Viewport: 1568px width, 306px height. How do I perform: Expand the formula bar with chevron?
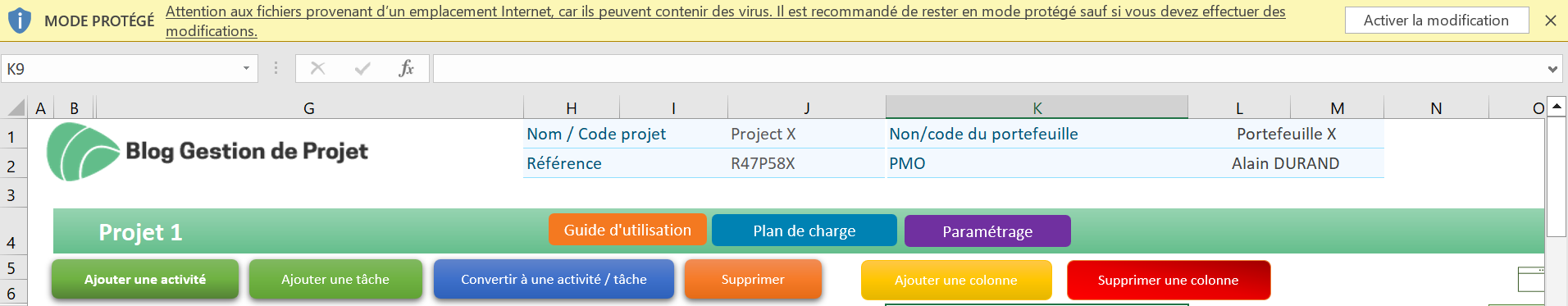[1552, 70]
